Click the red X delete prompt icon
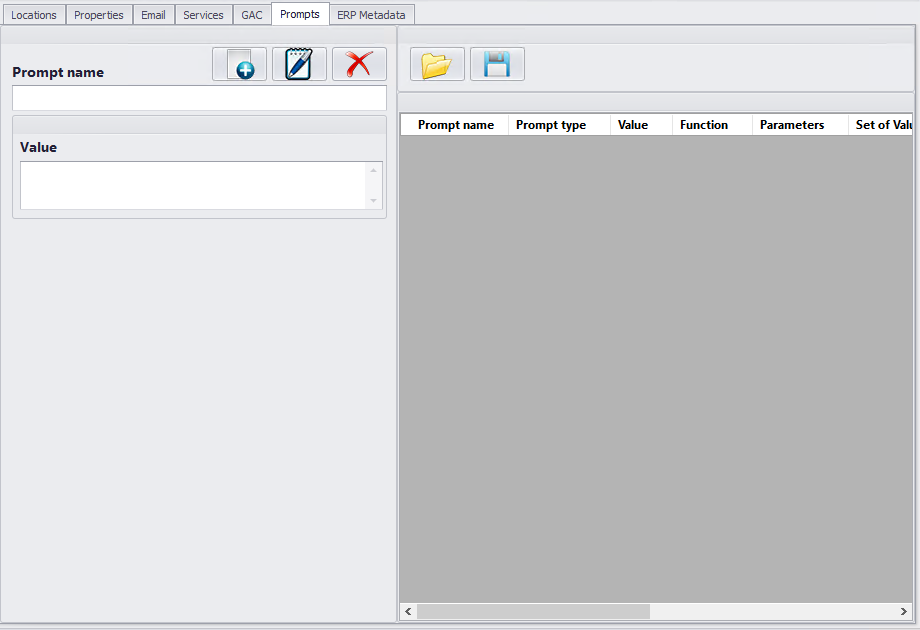Screen dimensions: 920x630 359,64
